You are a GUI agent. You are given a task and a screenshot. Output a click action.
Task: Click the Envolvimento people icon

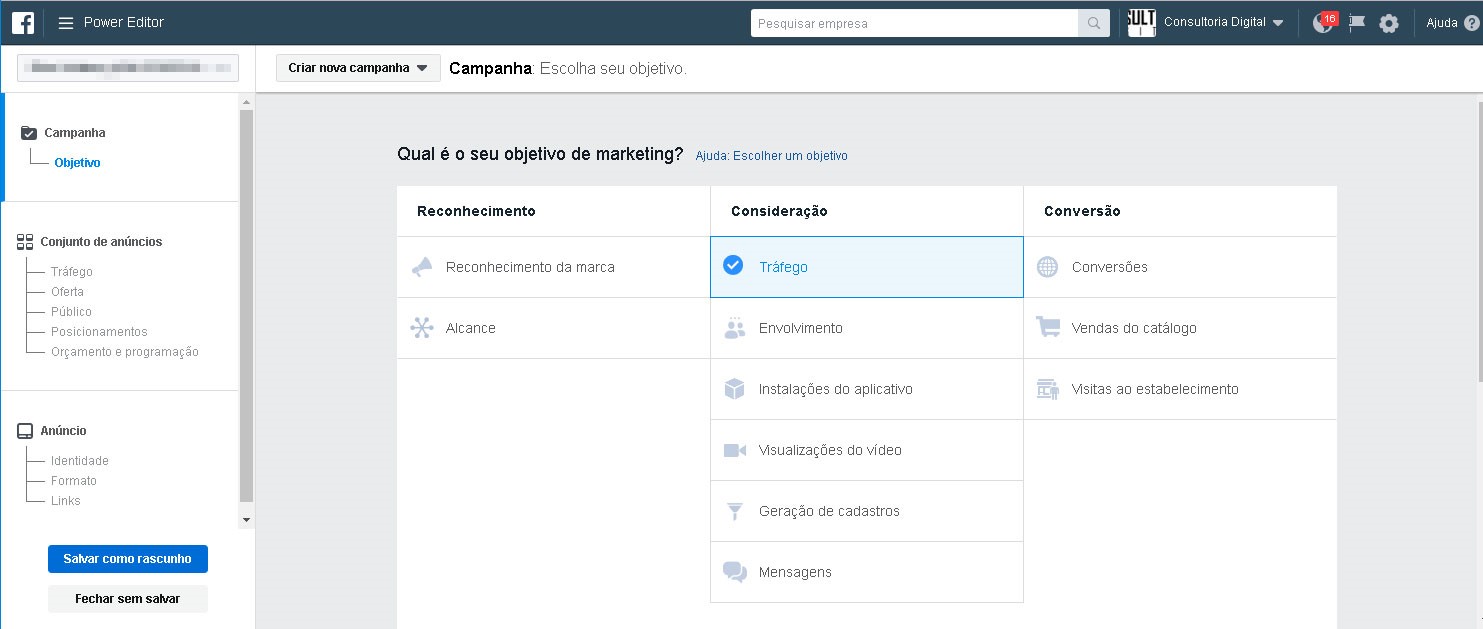pos(735,328)
